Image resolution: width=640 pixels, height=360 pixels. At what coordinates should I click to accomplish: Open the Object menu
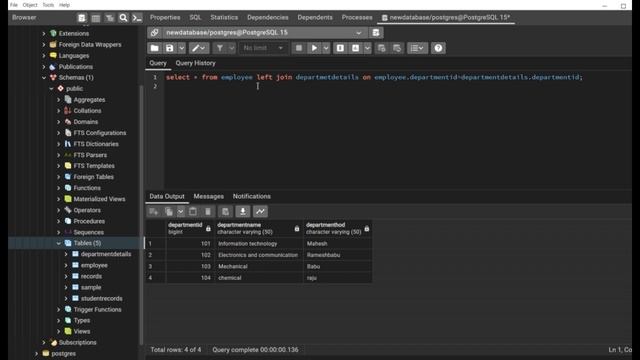click(x=30, y=5)
